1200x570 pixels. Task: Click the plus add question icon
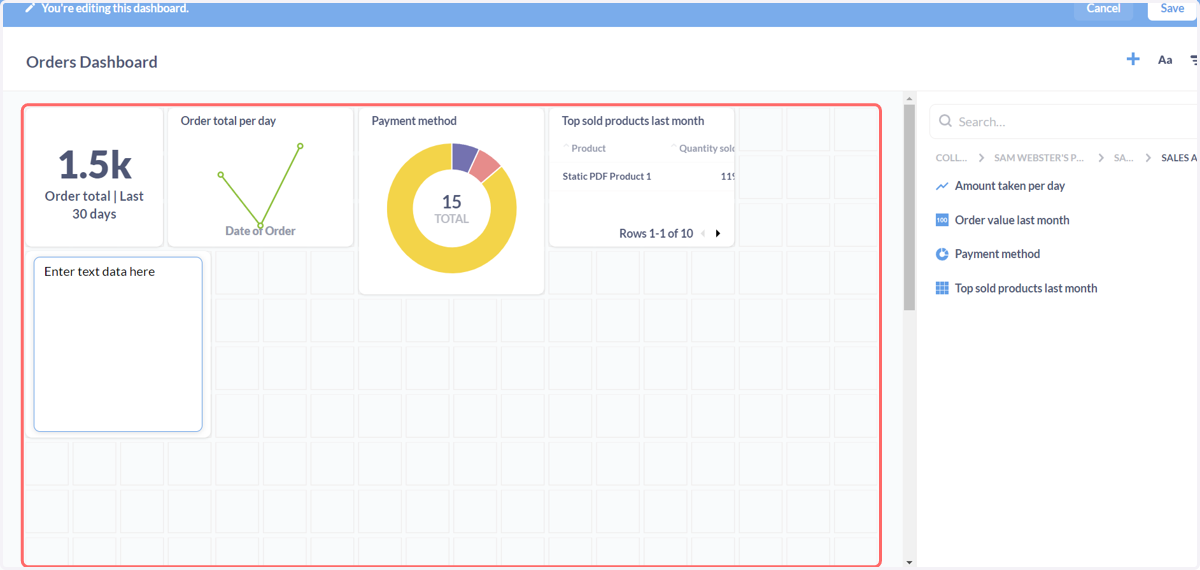coord(1133,60)
